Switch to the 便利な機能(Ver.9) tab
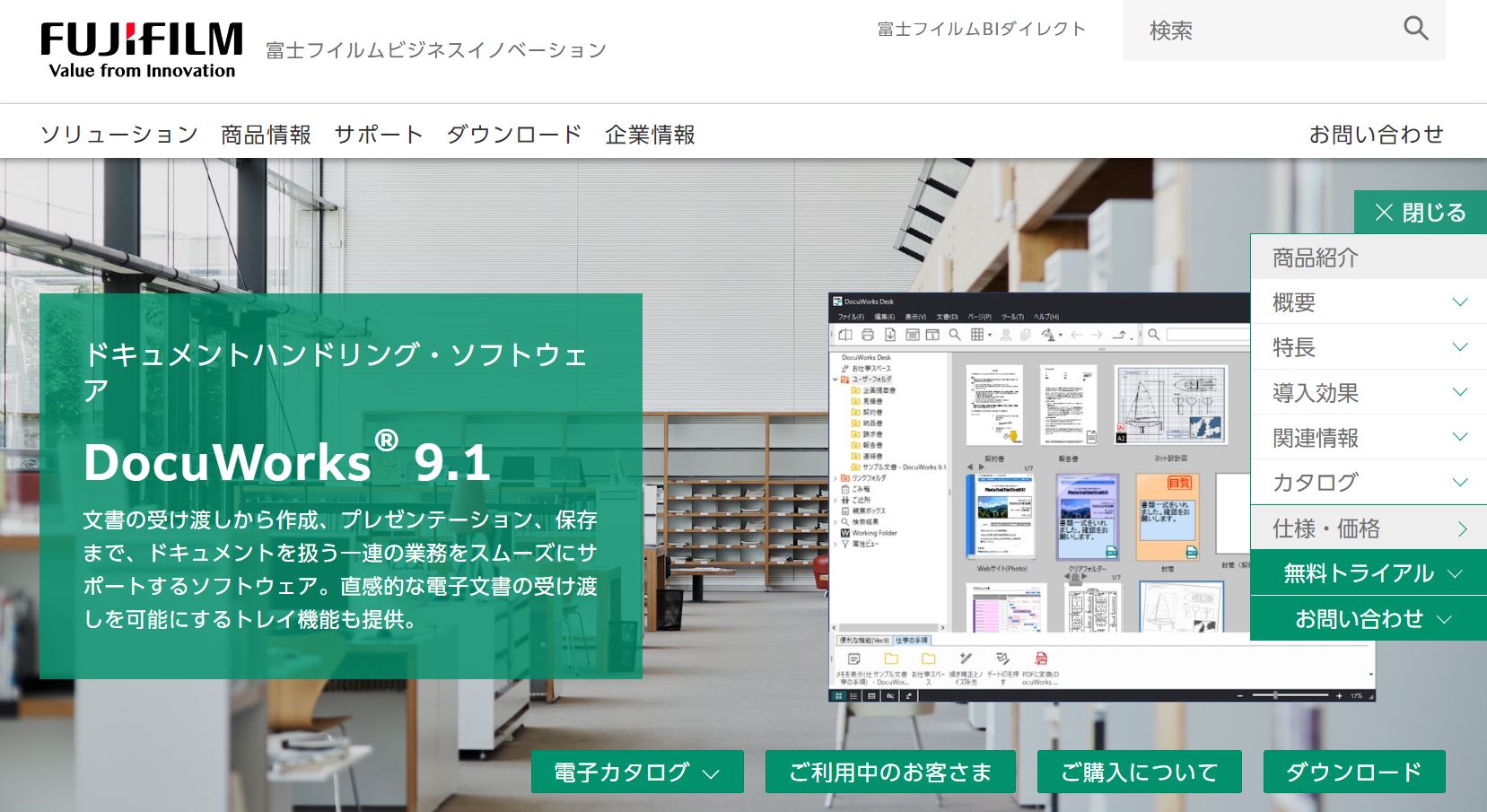Viewport: 1487px width, 812px height. pos(864,641)
